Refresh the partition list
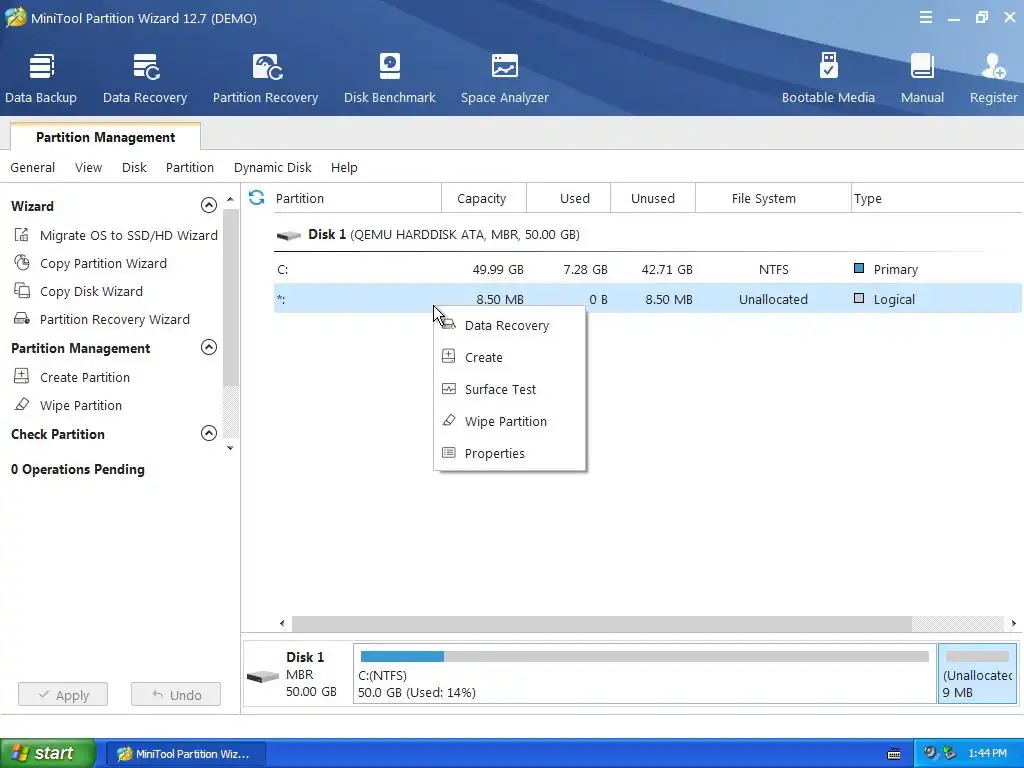1024x768 pixels. (x=257, y=198)
